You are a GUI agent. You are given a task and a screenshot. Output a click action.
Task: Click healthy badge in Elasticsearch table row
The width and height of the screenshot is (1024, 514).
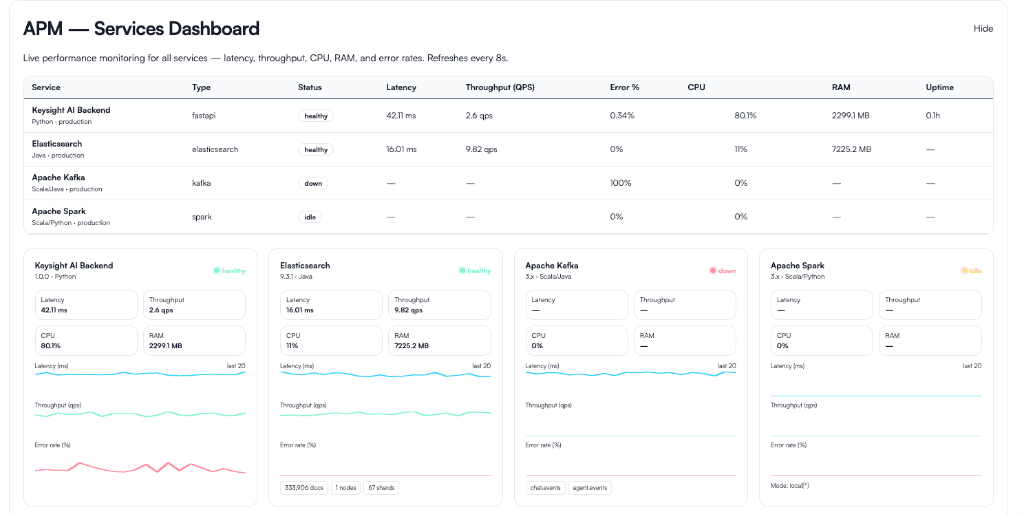(x=315, y=150)
